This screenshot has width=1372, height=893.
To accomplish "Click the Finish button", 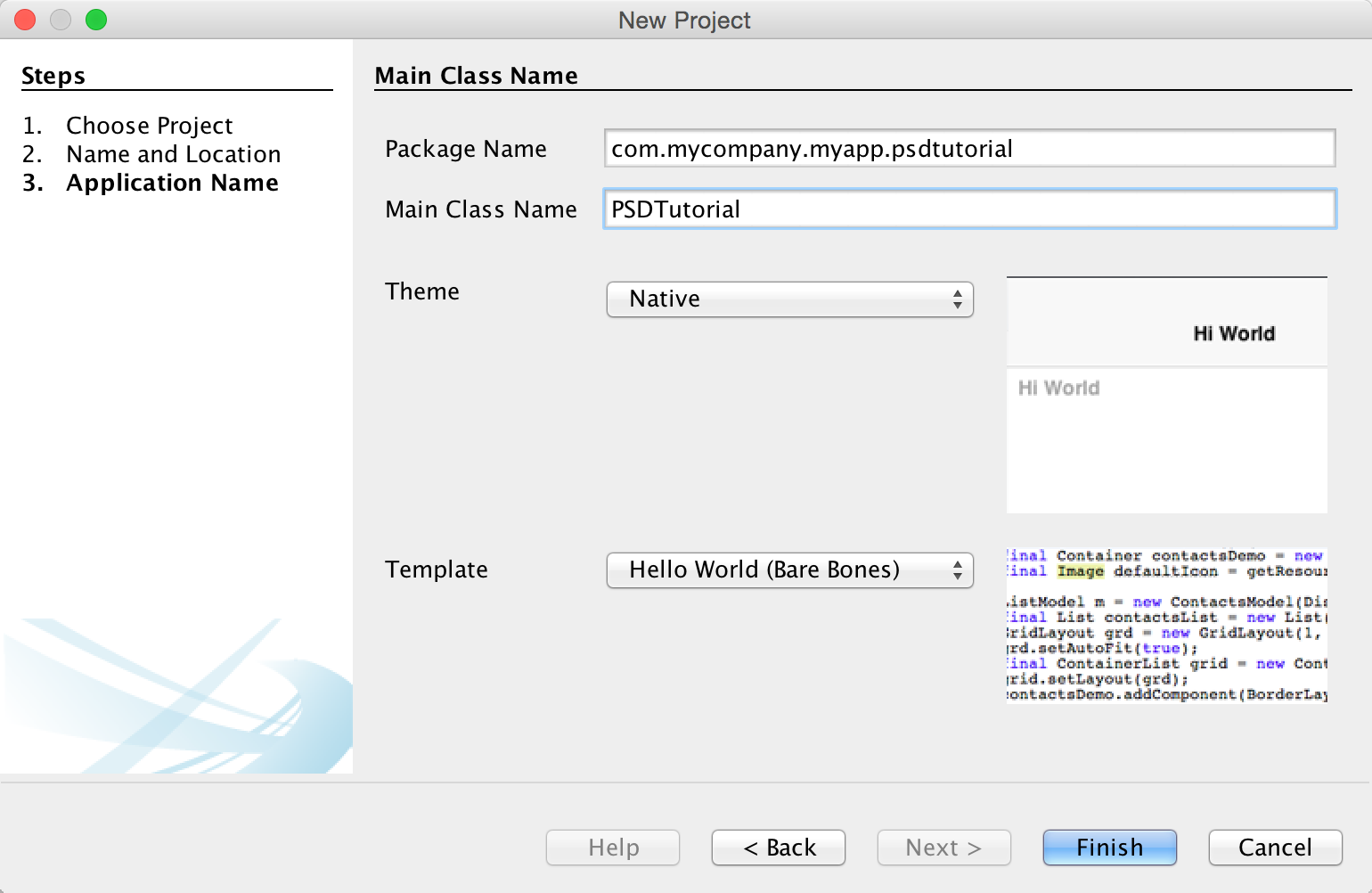I will 1109,848.
